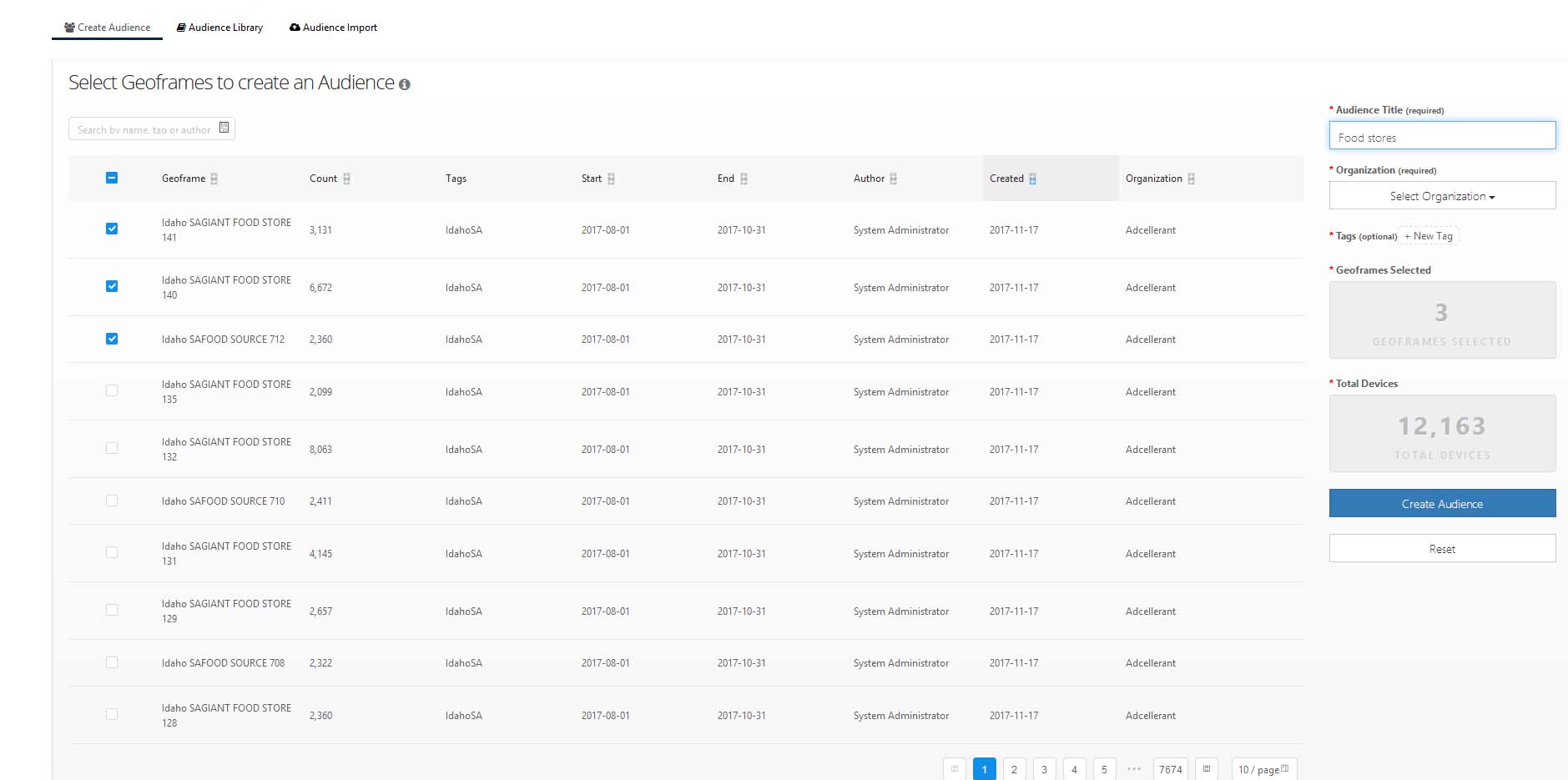The height and width of the screenshot is (780, 1568).
Task: Expand the pagination ellipsis to jump pages
Action: pyautogui.click(x=1134, y=769)
